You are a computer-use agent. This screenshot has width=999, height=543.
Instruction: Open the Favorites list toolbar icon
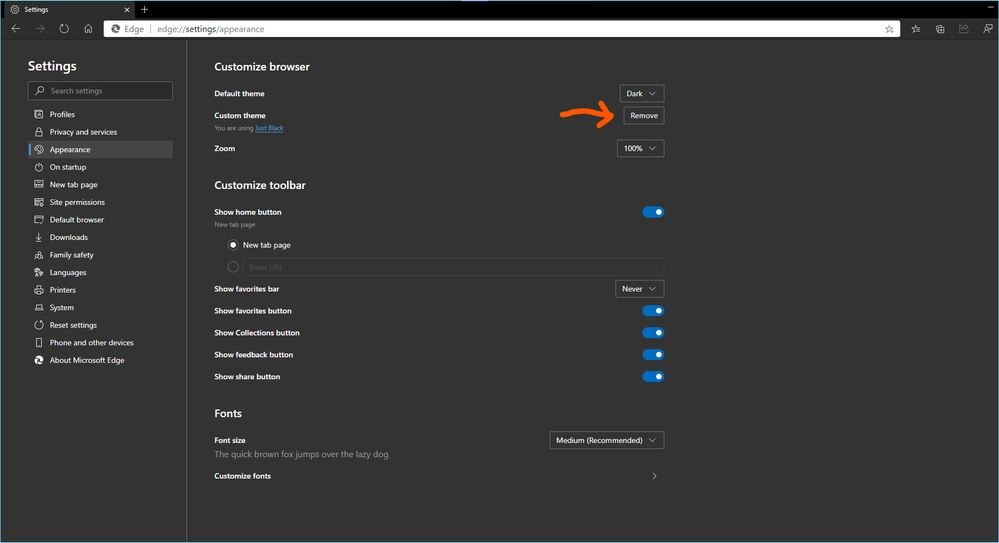pyautogui.click(x=916, y=29)
